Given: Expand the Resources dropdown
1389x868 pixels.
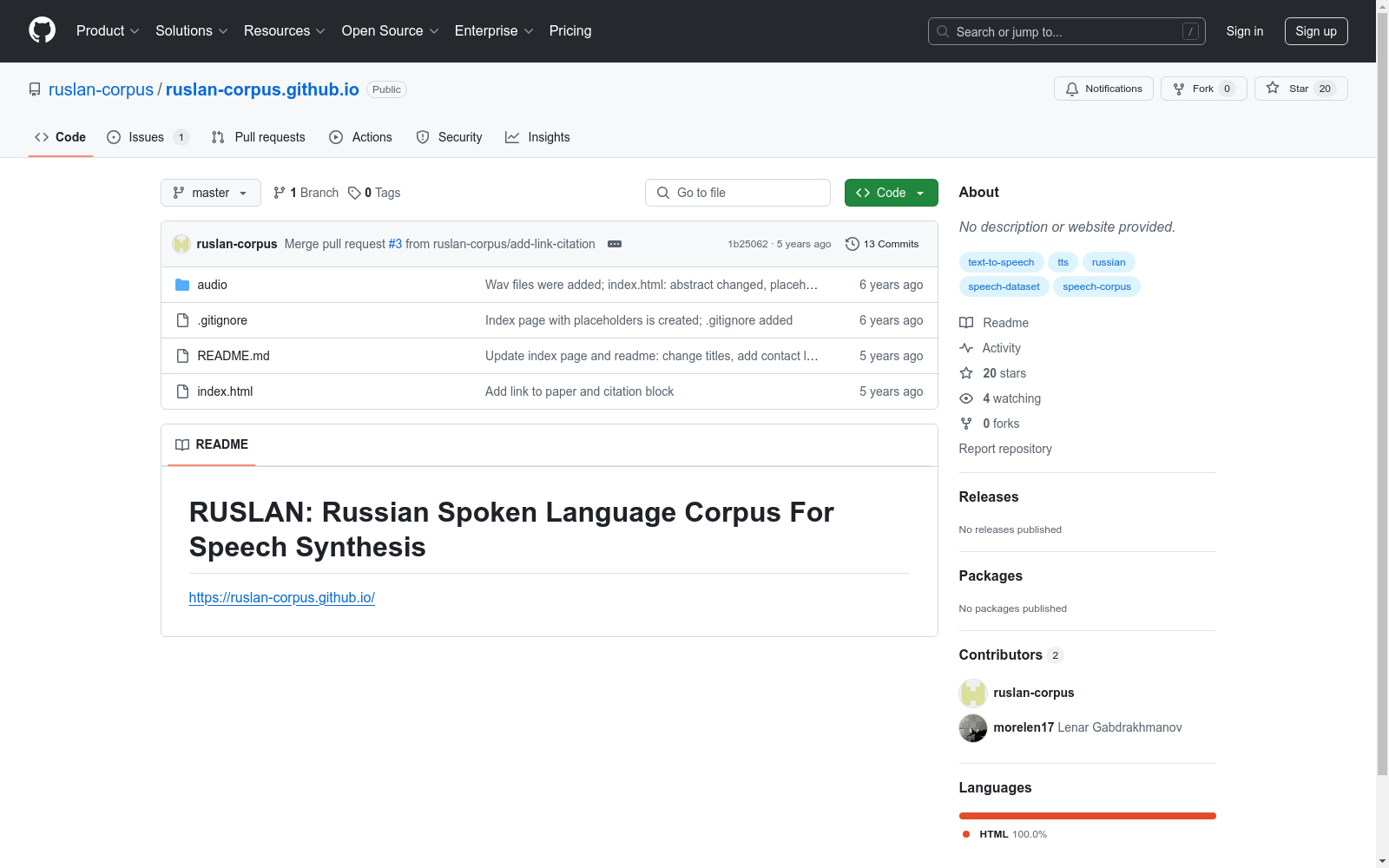Looking at the screenshot, I should (285, 30).
